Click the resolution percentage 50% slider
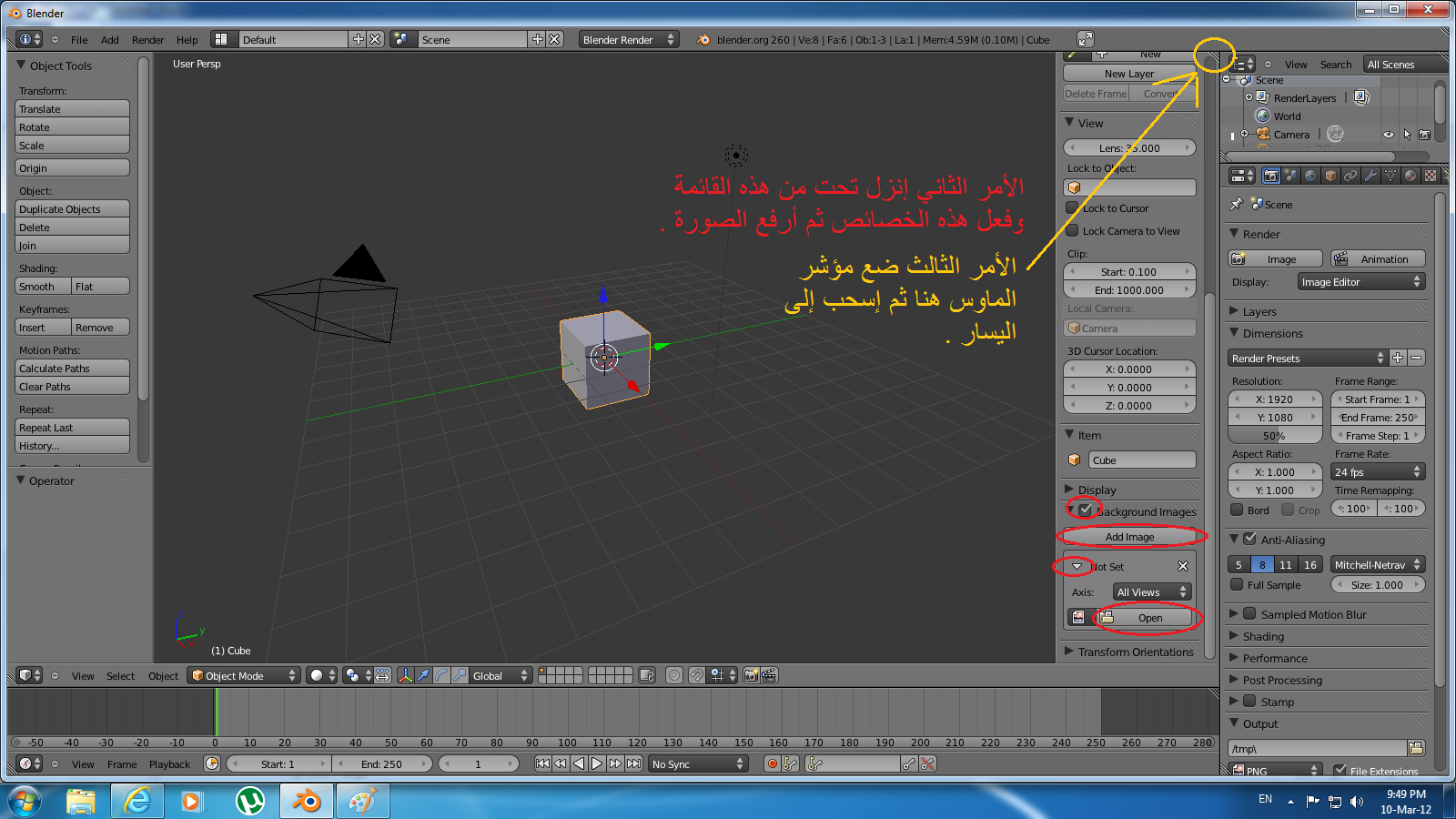The width and height of the screenshot is (1456, 819). coord(1274,436)
